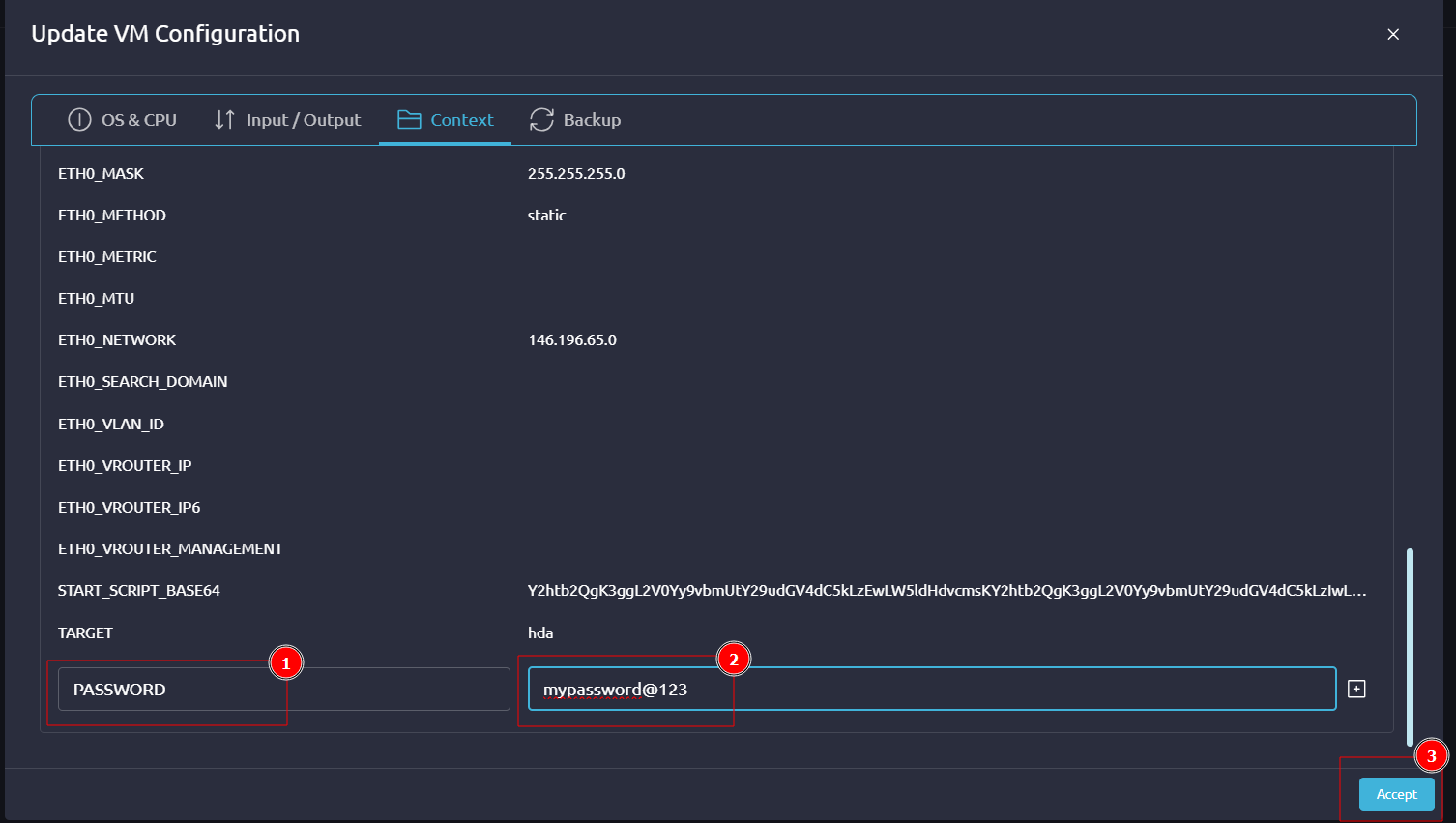Select the ETH0_SEARCH_DOMAIN attribute
Image resolution: width=1456 pixels, height=823 pixels.
pos(143,382)
